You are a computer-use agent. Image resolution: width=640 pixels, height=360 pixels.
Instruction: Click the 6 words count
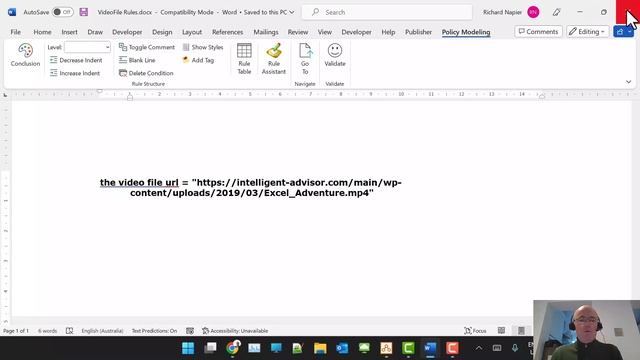[47, 331]
